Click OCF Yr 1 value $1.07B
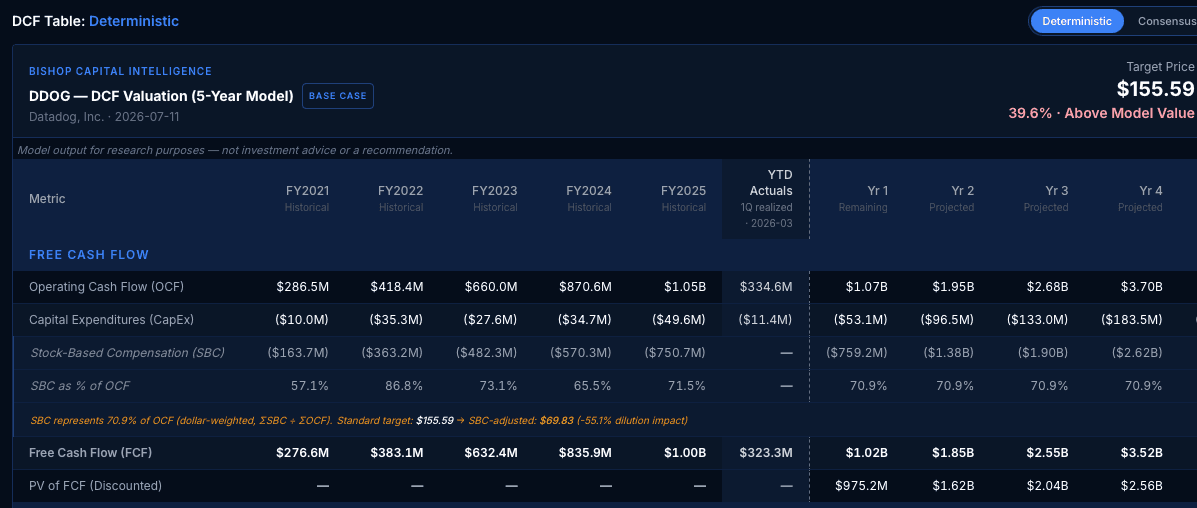 point(866,287)
